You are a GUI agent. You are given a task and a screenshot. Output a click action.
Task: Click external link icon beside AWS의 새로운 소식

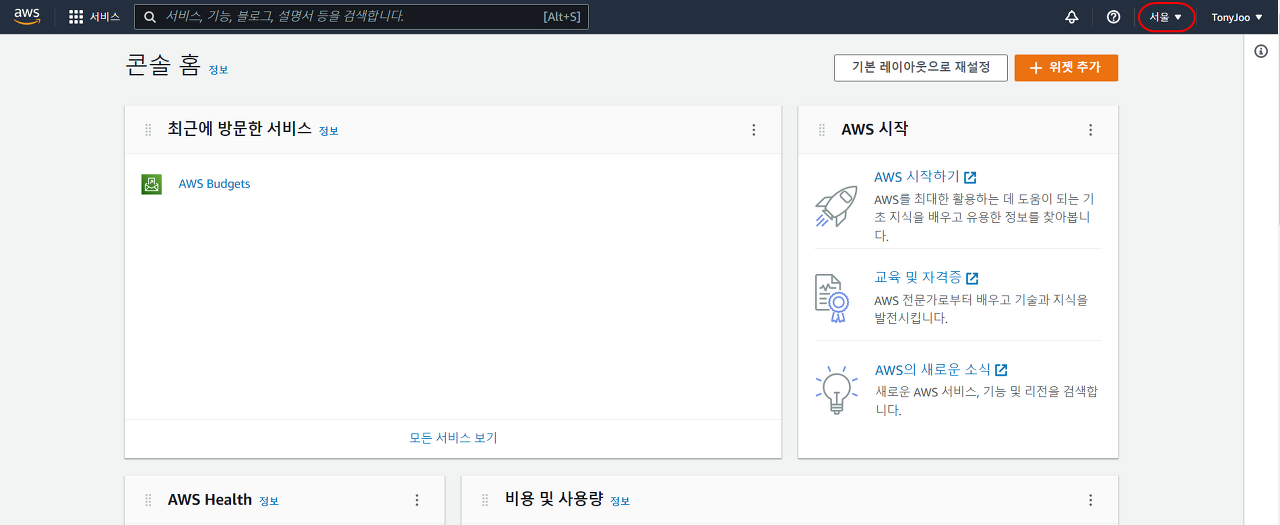click(1001, 370)
